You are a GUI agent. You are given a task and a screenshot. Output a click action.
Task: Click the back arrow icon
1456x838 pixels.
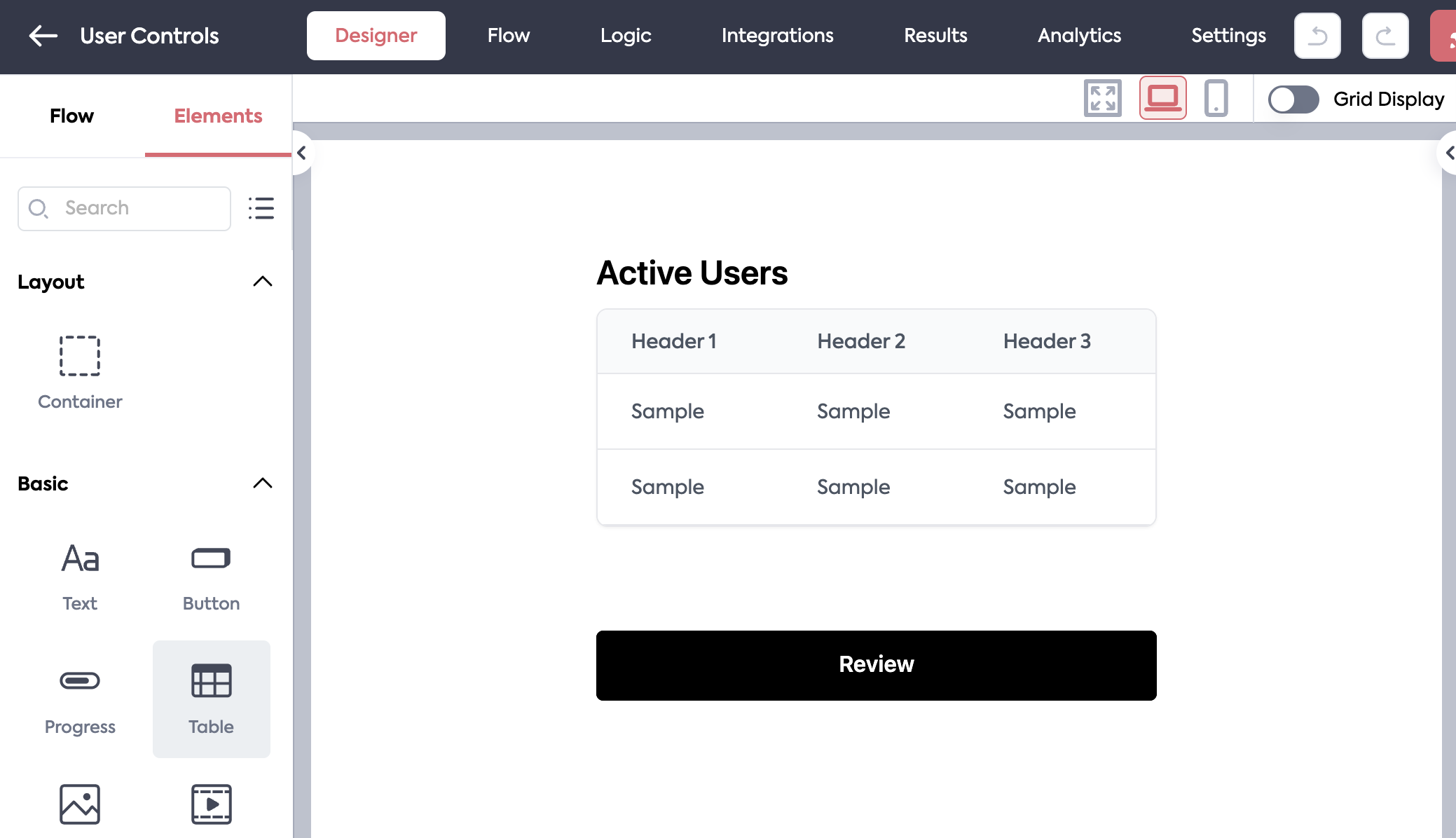click(x=43, y=36)
